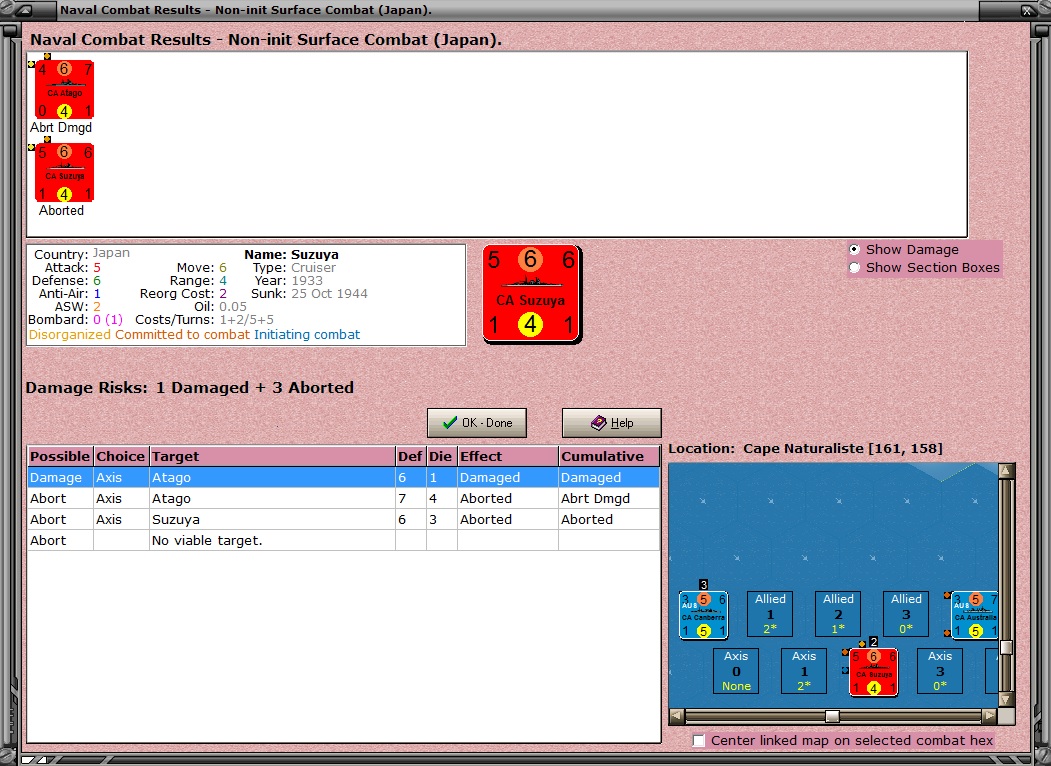Select the CA Suzuya counter in results list
Image resolution: width=1051 pixels, height=766 pixels.
[64, 172]
